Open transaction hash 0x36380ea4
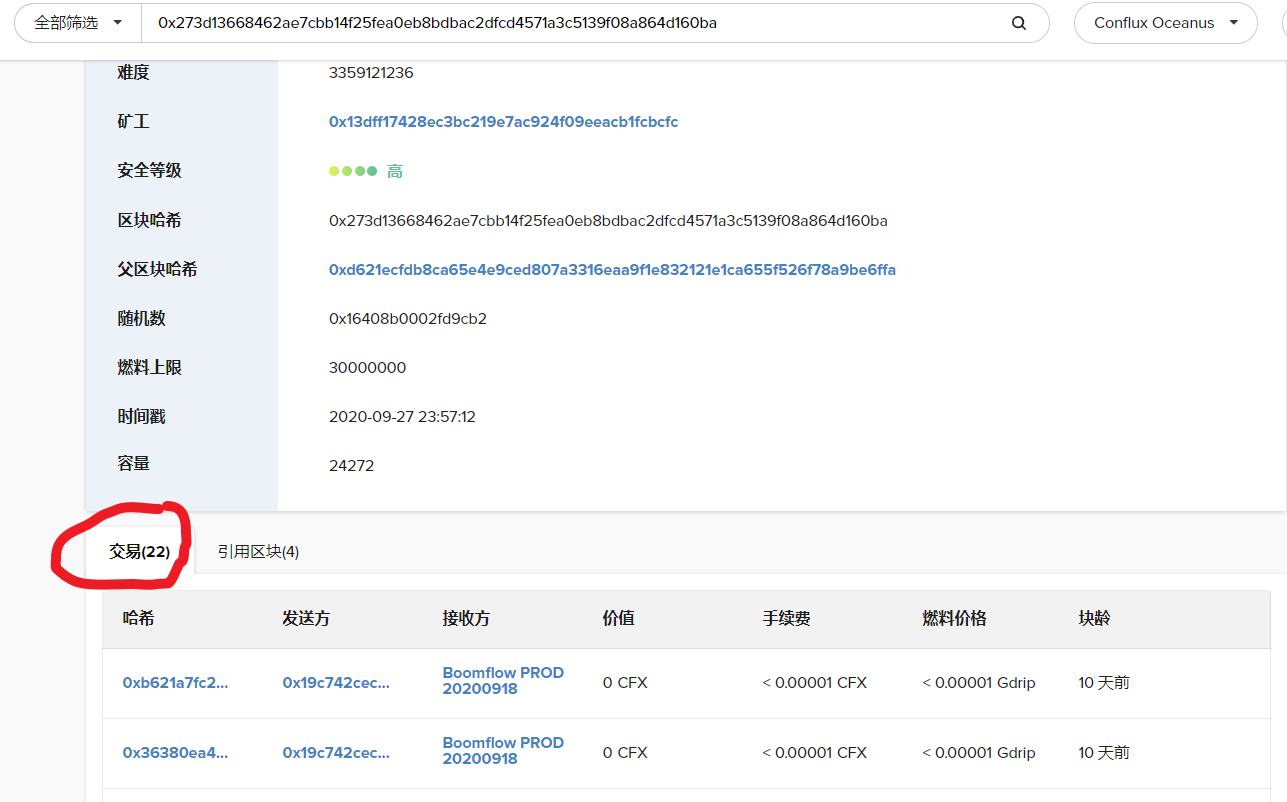The image size is (1287, 802). click(x=175, y=753)
